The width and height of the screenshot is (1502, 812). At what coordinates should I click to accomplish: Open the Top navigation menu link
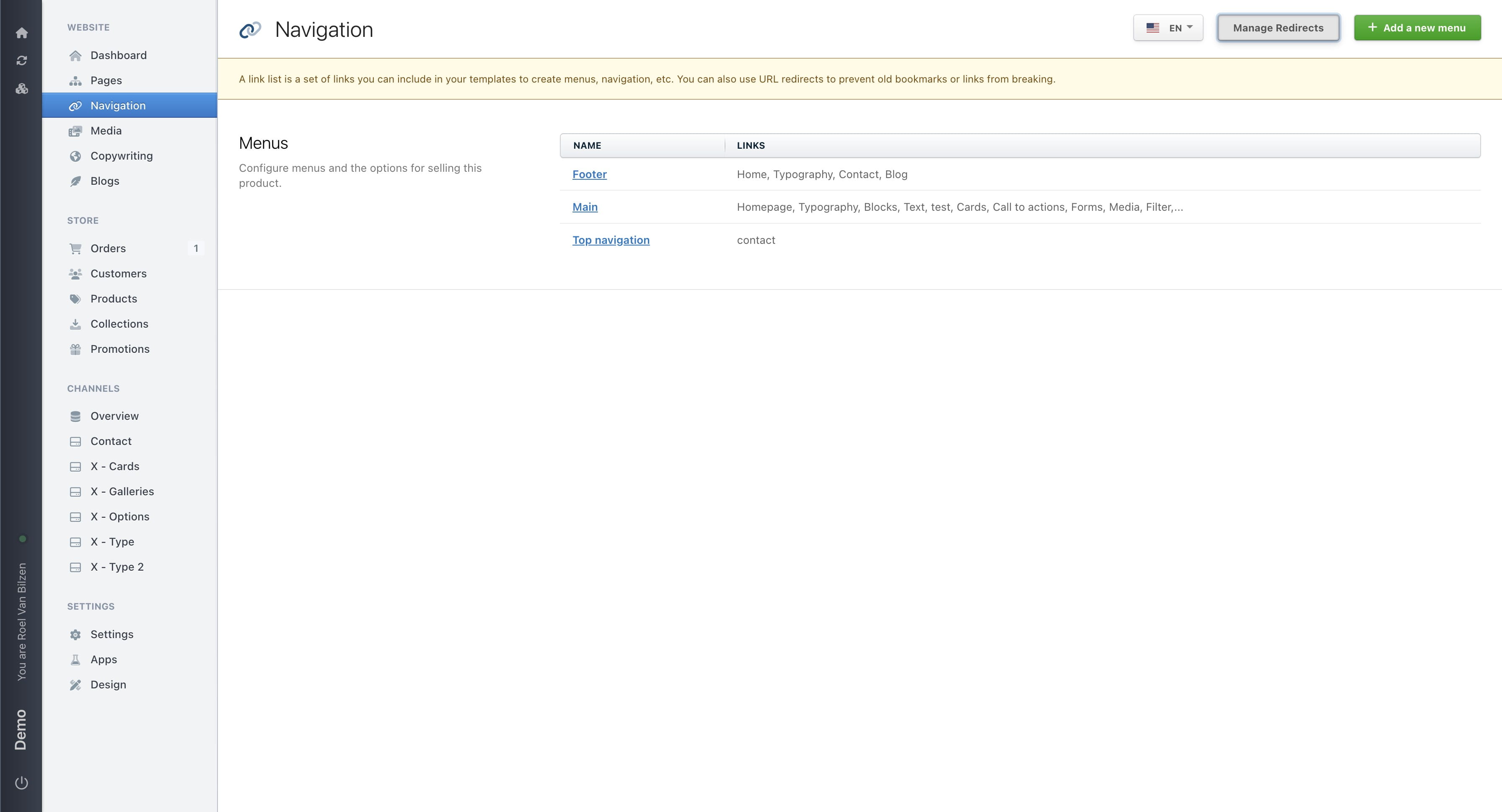point(611,240)
